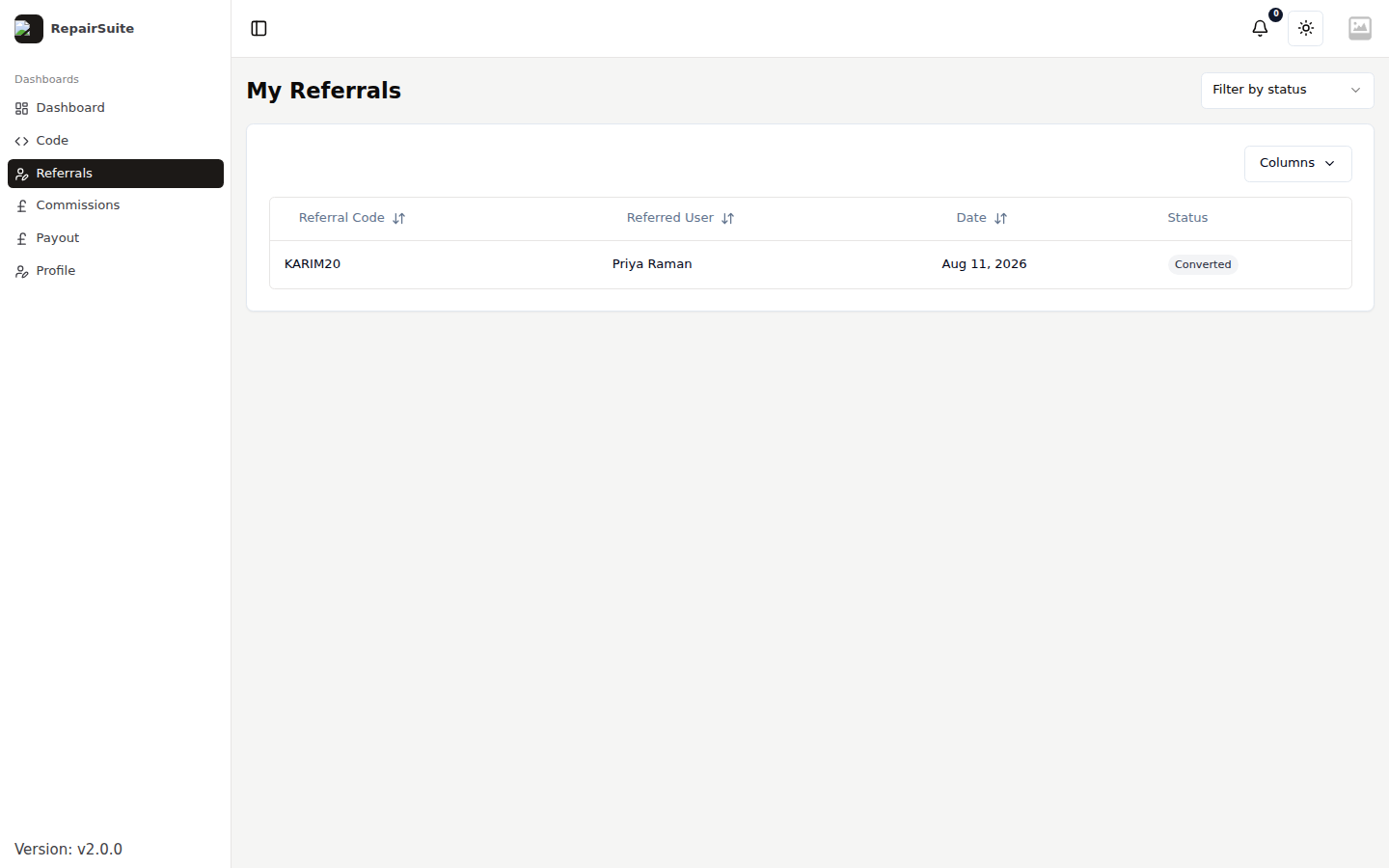Click the Version: v2.0.0 text
Screen dimensions: 1389x868
(x=68, y=850)
